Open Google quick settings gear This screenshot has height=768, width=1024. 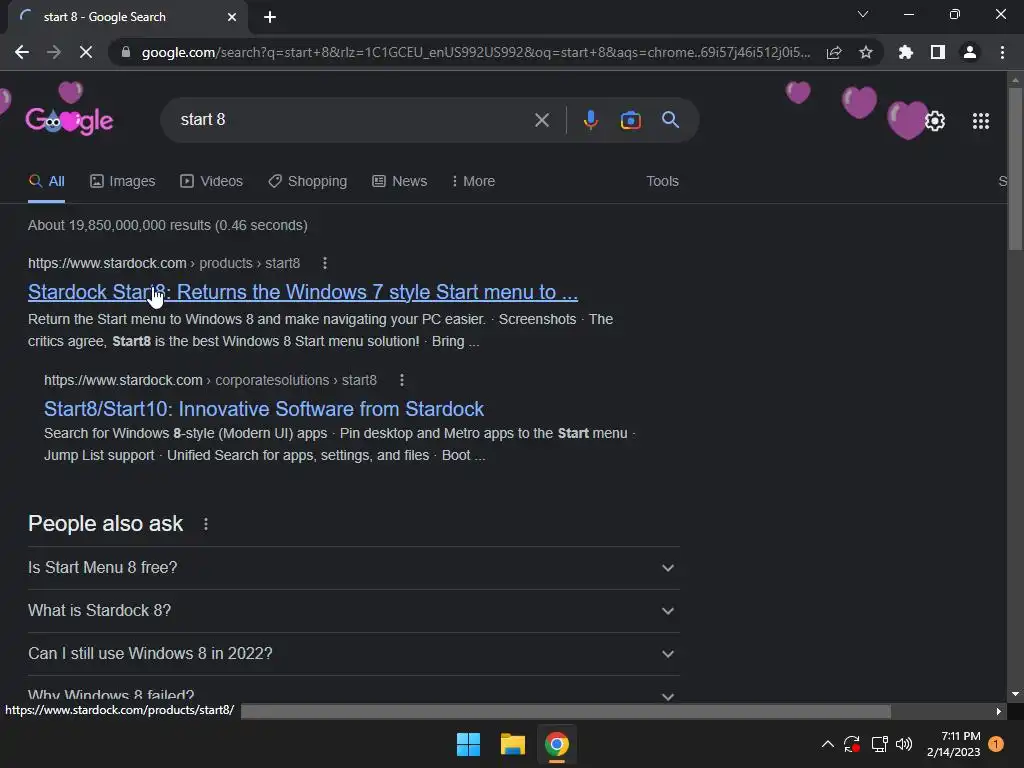point(935,121)
